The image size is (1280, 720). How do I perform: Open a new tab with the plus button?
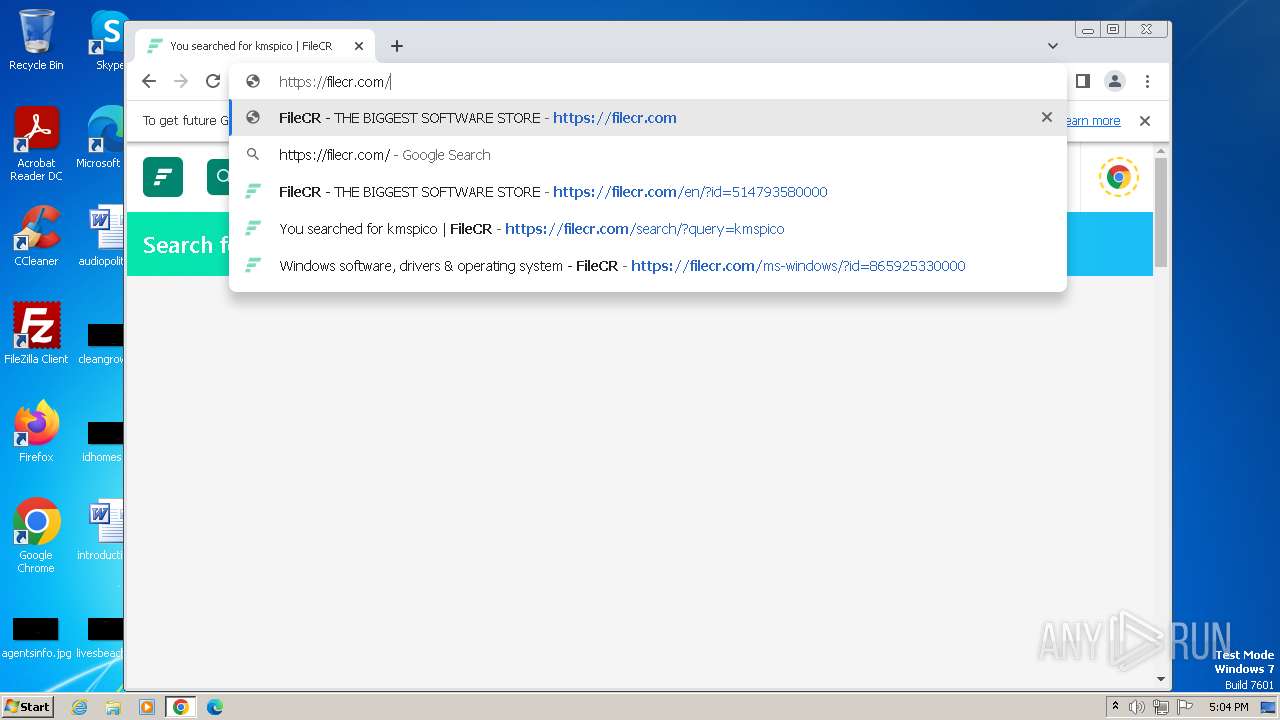[x=397, y=46]
